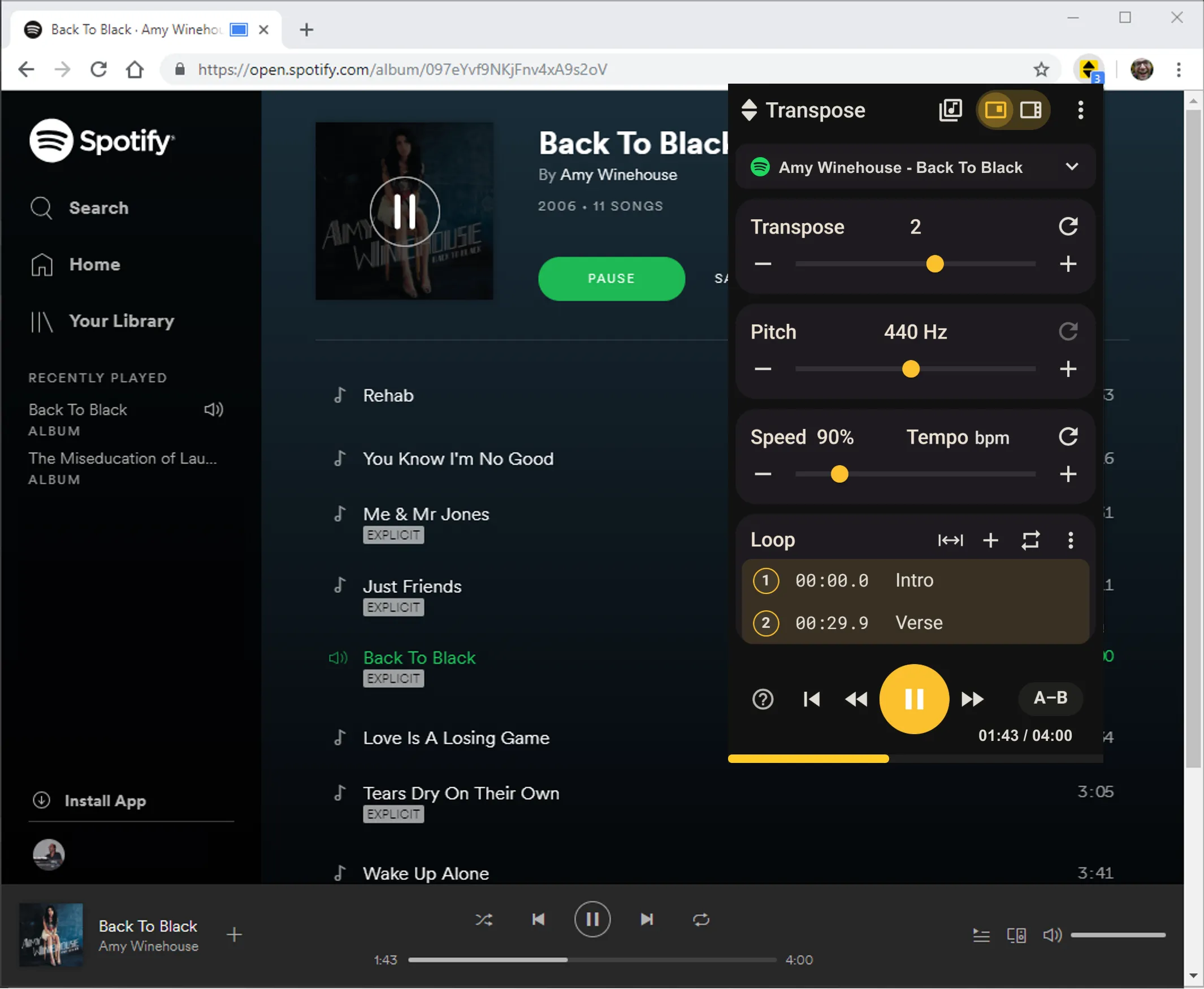Open the play queue icon
1204x989 pixels.
point(981,935)
